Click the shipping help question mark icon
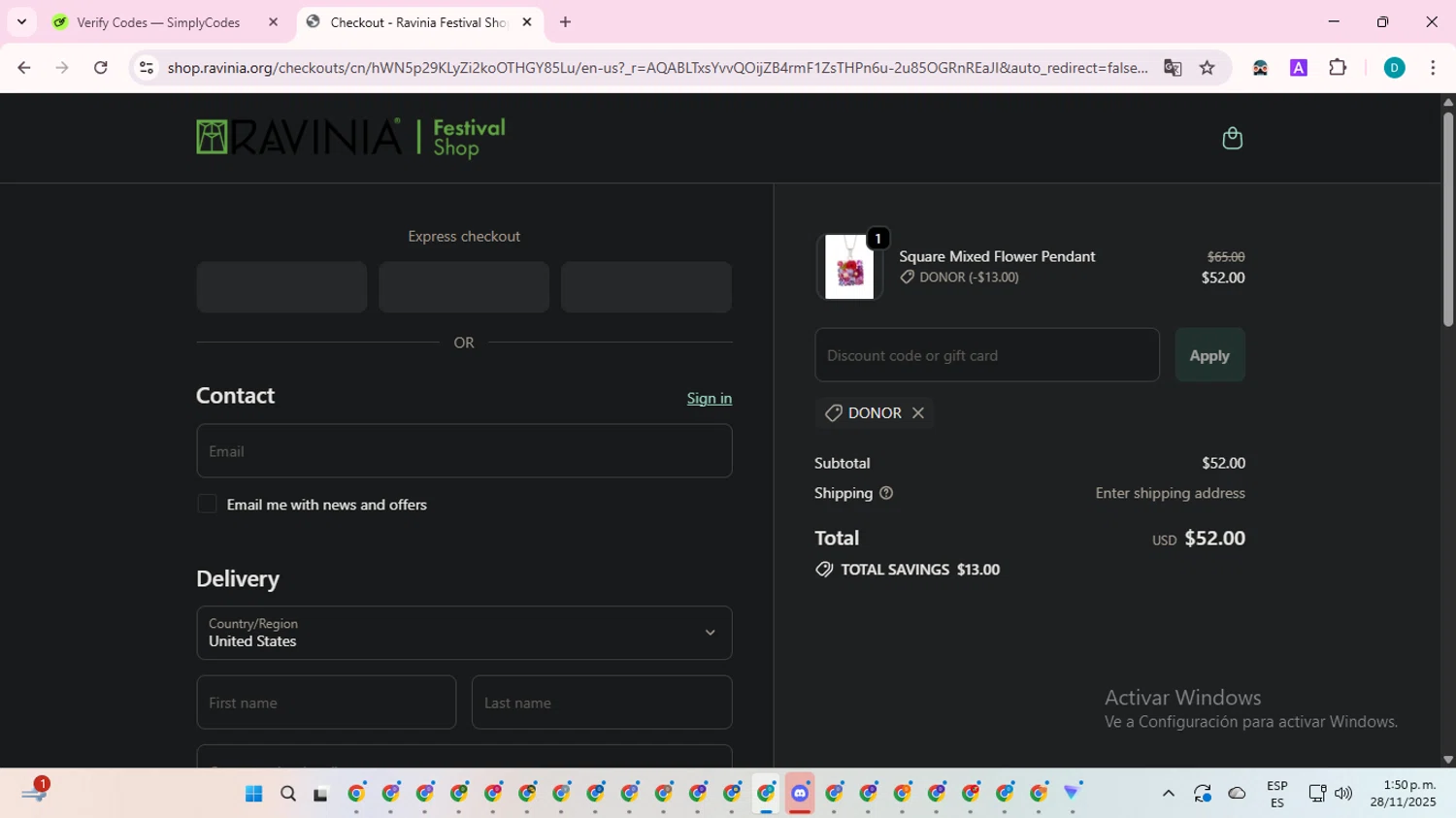Screen dimensions: 1456x818 click(x=885, y=493)
